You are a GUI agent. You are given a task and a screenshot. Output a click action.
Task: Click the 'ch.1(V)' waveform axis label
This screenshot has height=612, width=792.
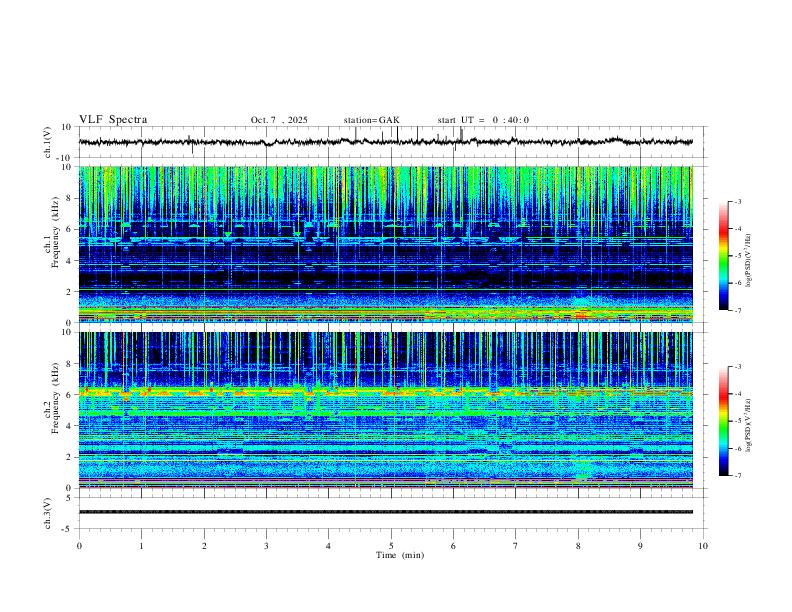[x=48, y=142]
